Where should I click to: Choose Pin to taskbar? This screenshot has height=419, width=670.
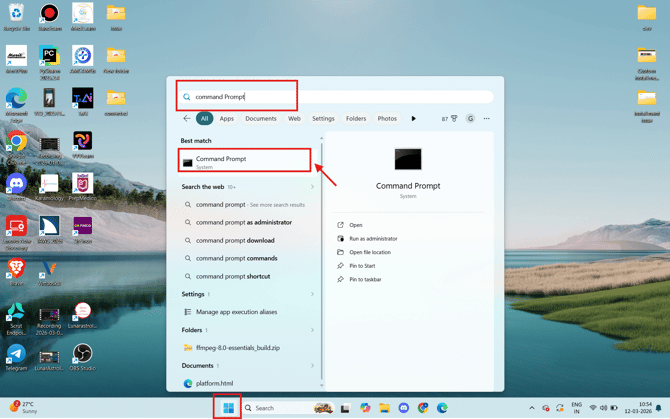pyautogui.click(x=365, y=279)
